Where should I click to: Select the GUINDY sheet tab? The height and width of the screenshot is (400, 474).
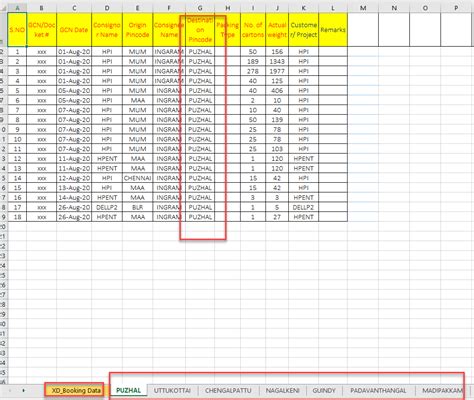click(324, 390)
